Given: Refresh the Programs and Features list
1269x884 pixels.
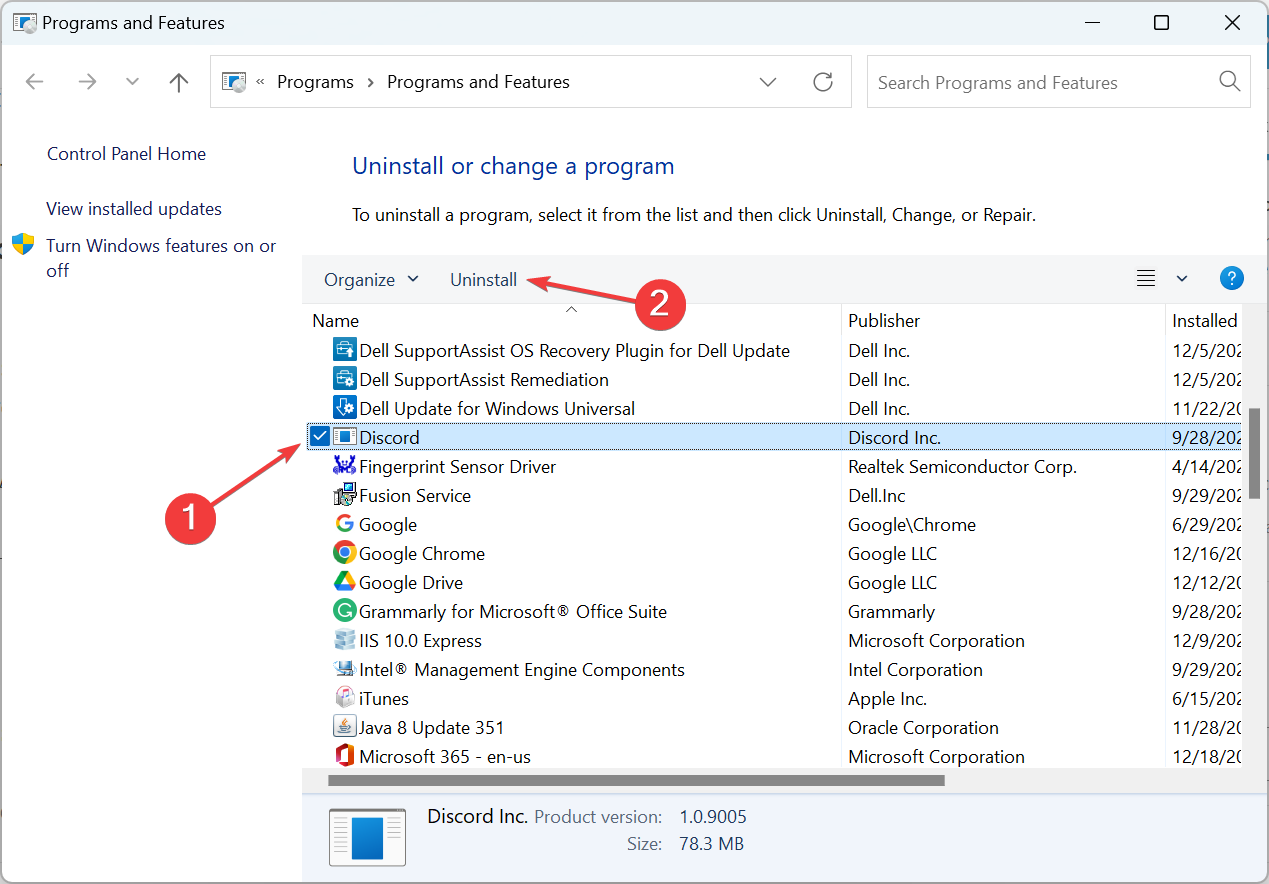Looking at the screenshot, I should coord(823,82).
